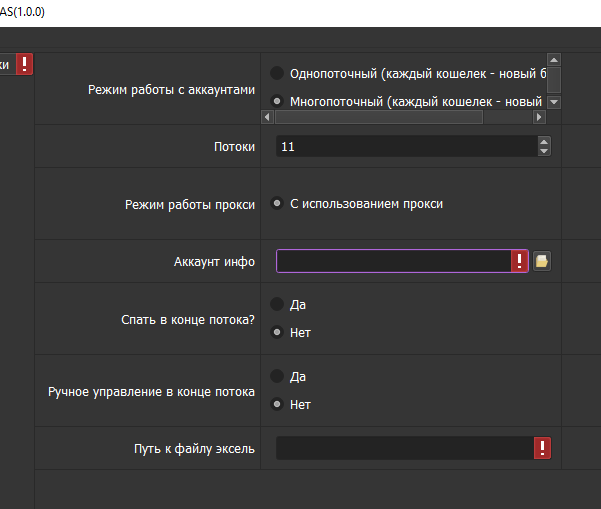
Task: Click the red warning icon in Путь к файлу эксель
Action: (542, 448)
